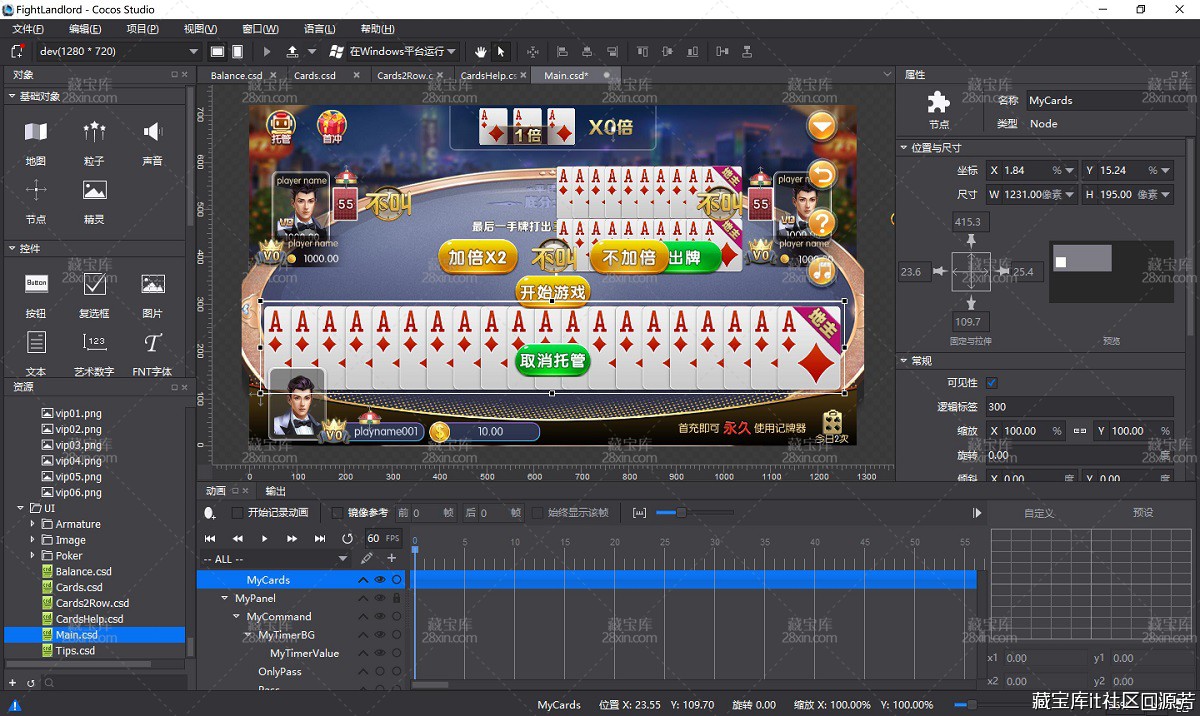Uncheck the 可见性 visibility checkbox
1200x716 pixels.
[x=992, y=383]
